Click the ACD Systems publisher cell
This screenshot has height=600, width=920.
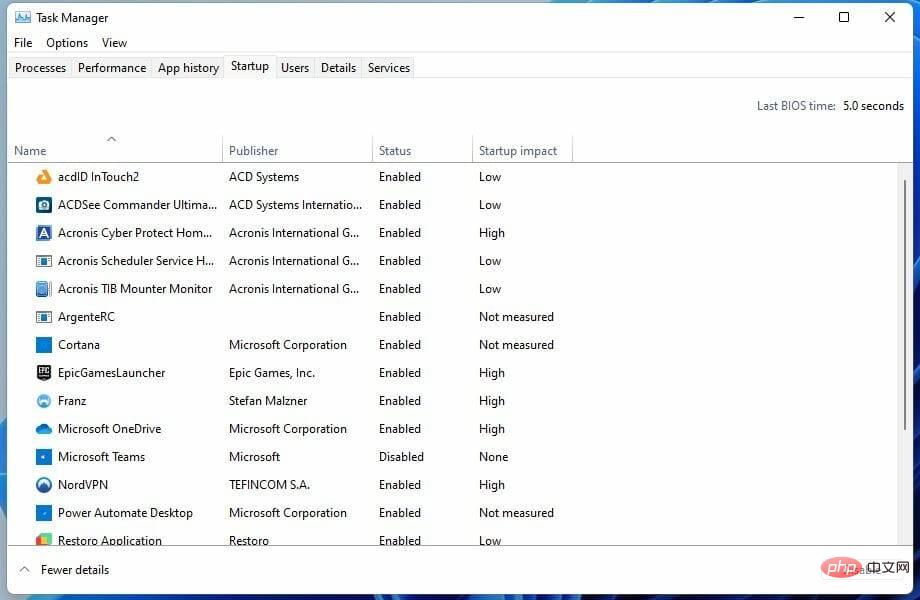(264, 177)
